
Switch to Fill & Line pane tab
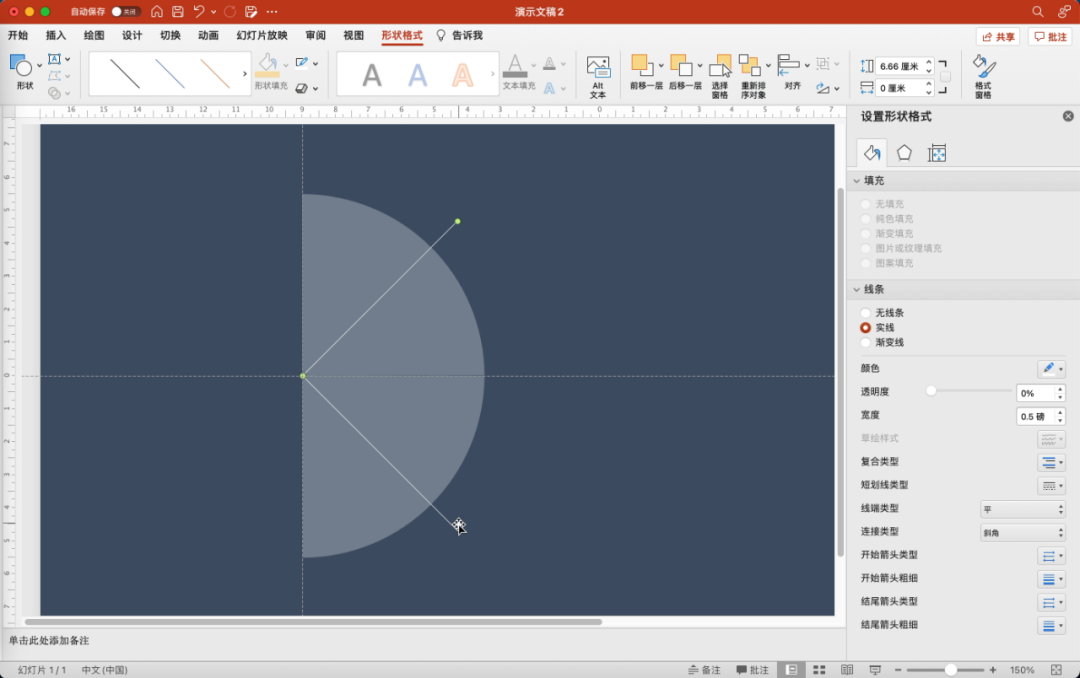pos(871,153)
